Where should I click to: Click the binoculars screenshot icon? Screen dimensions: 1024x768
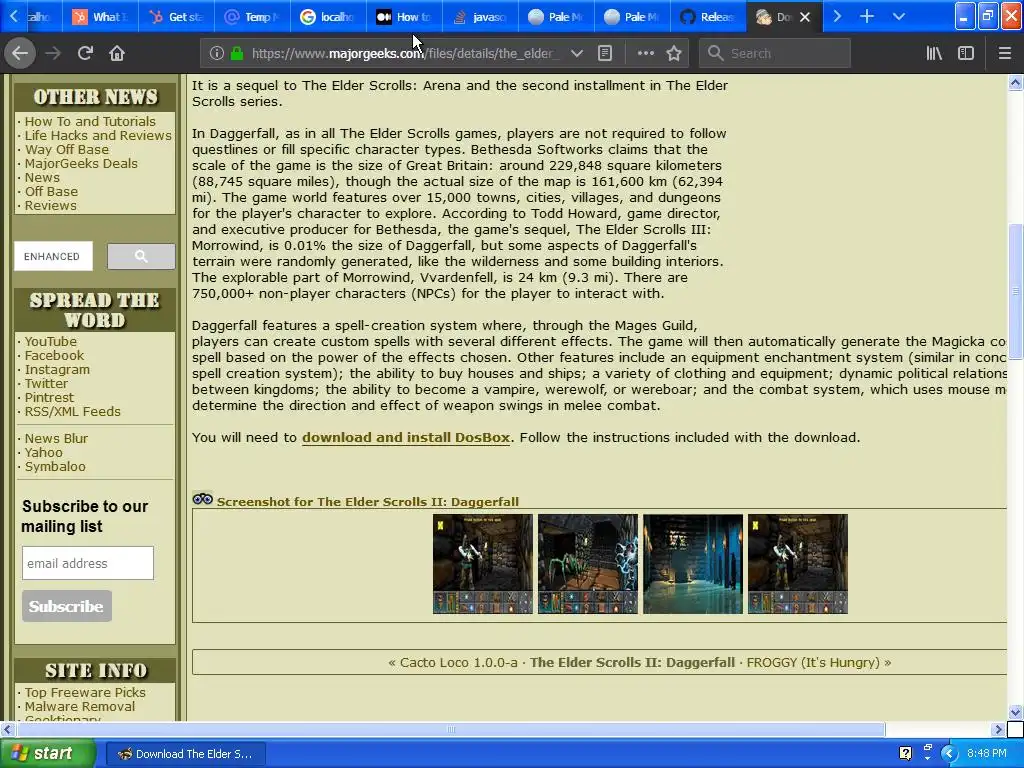pos(202,500)
